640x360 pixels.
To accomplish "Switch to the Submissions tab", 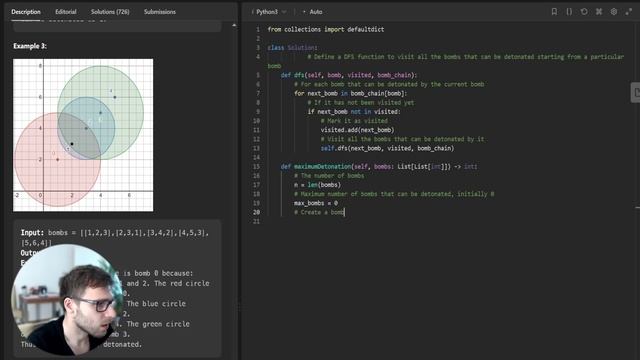I will coord(160,12).
